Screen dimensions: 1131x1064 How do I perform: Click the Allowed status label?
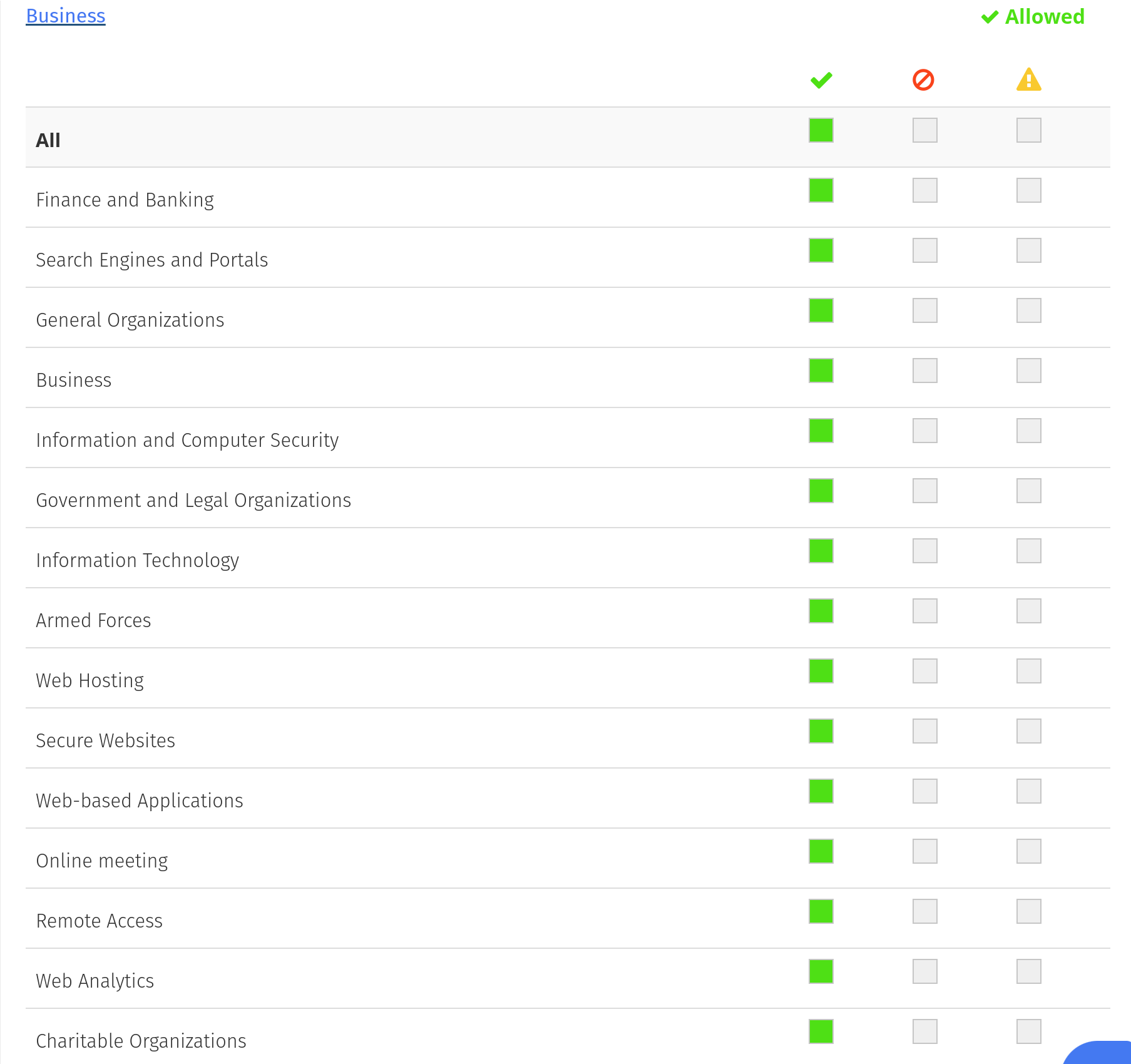click(1033, 16)
